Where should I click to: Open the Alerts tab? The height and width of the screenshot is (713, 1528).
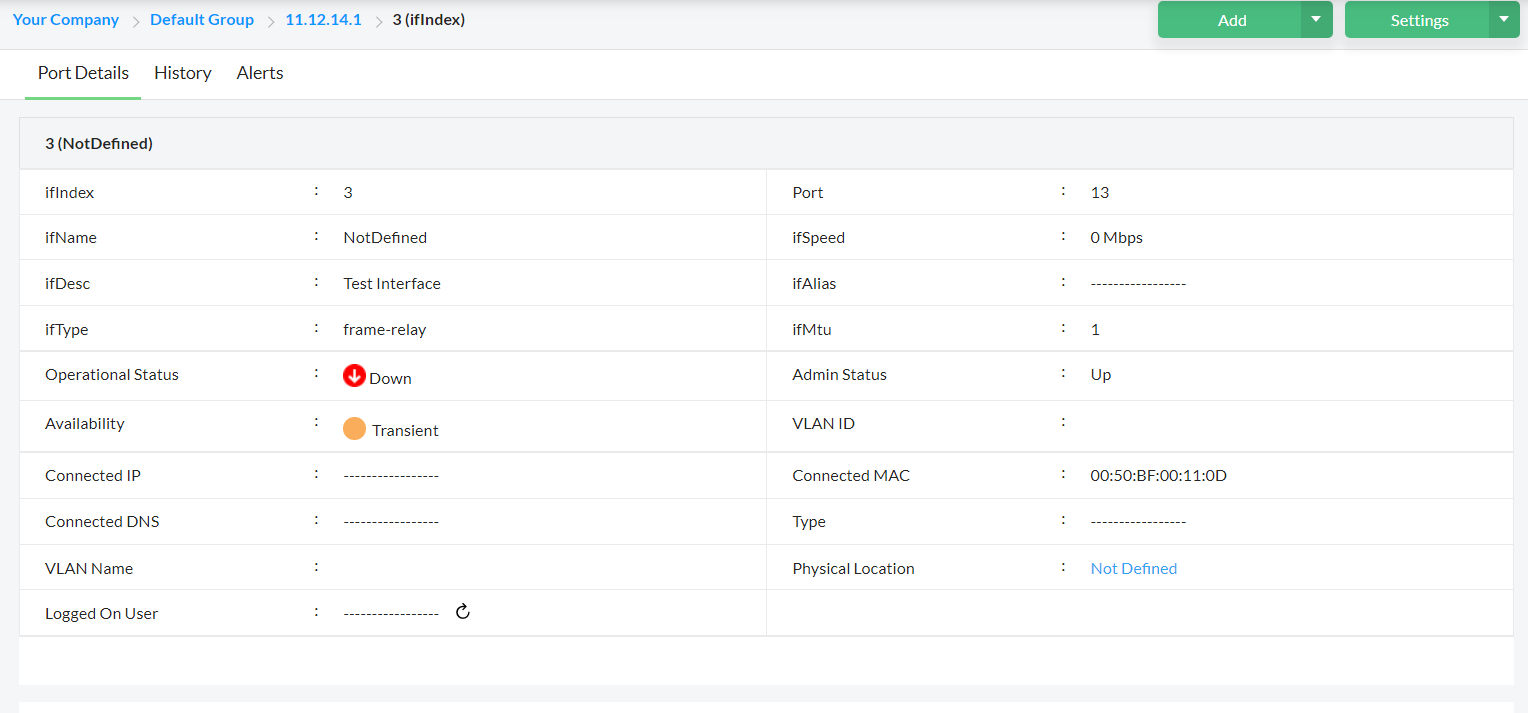click(260, 73)
